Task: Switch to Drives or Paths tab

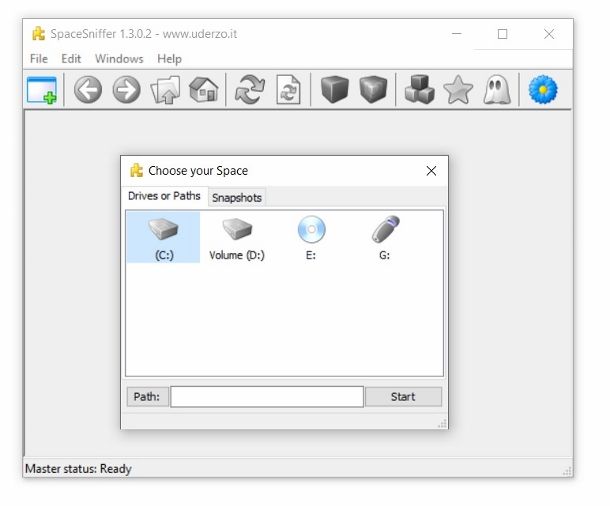Action: click(164, 196)
